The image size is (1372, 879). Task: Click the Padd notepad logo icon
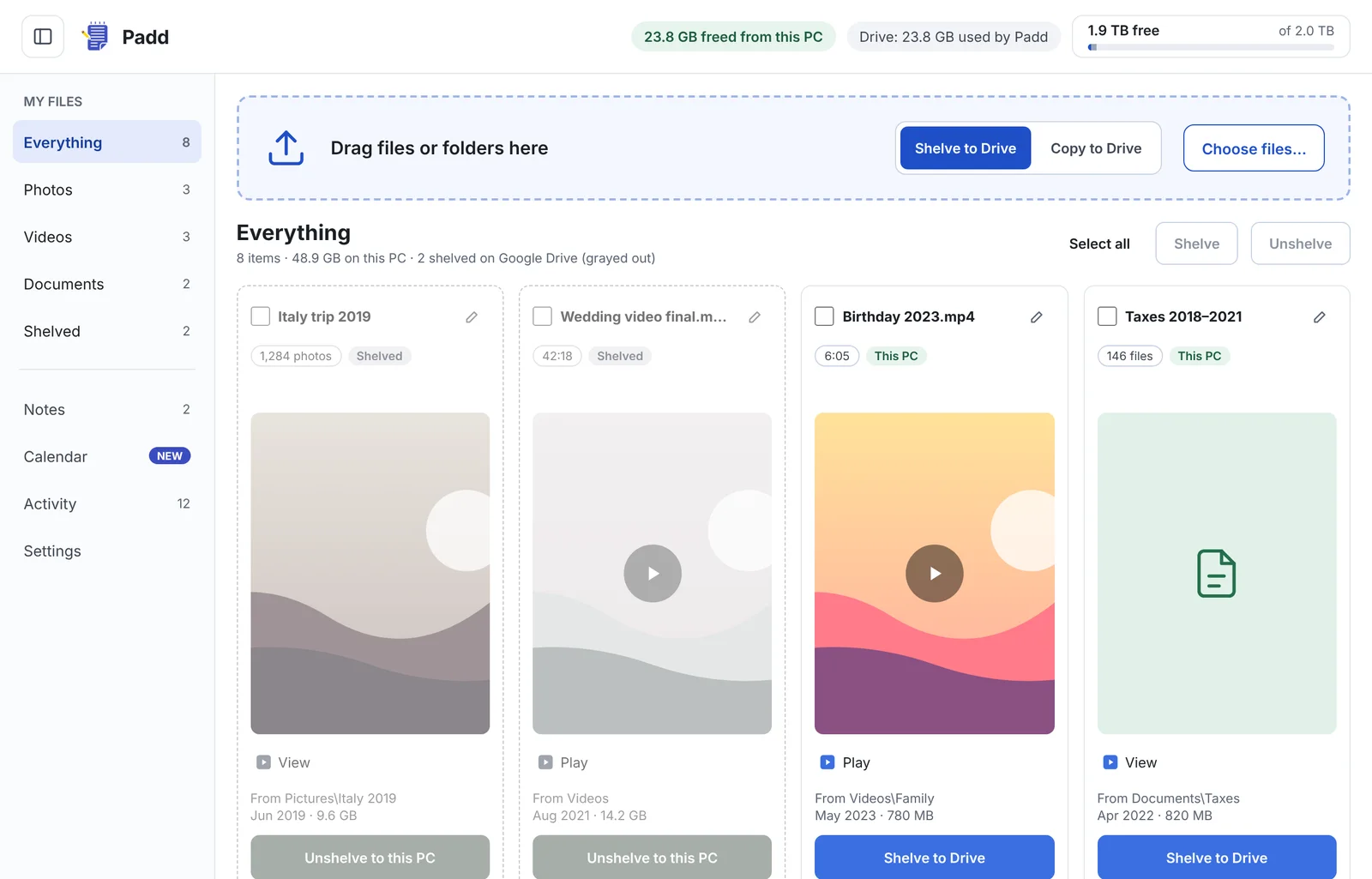point(96,37)
